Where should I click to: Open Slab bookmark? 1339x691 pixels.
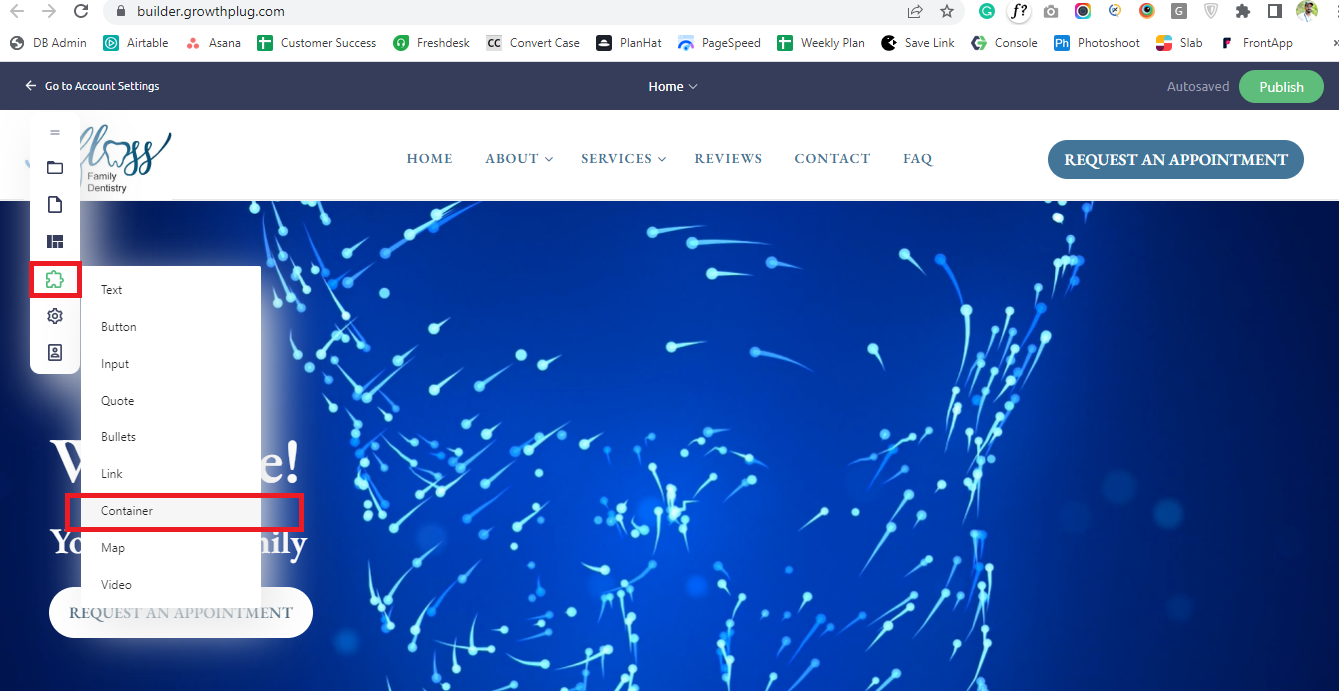coord(1180,43)
